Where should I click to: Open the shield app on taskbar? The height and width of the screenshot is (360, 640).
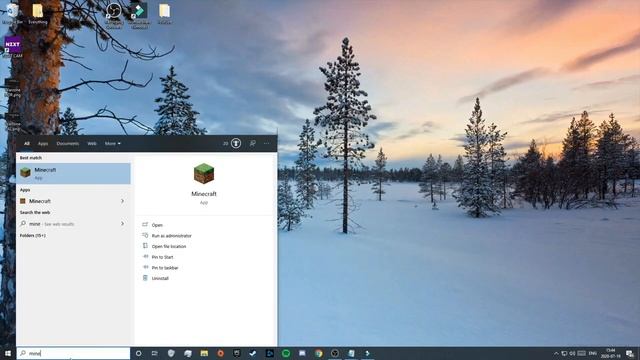(x=171, y=353)
